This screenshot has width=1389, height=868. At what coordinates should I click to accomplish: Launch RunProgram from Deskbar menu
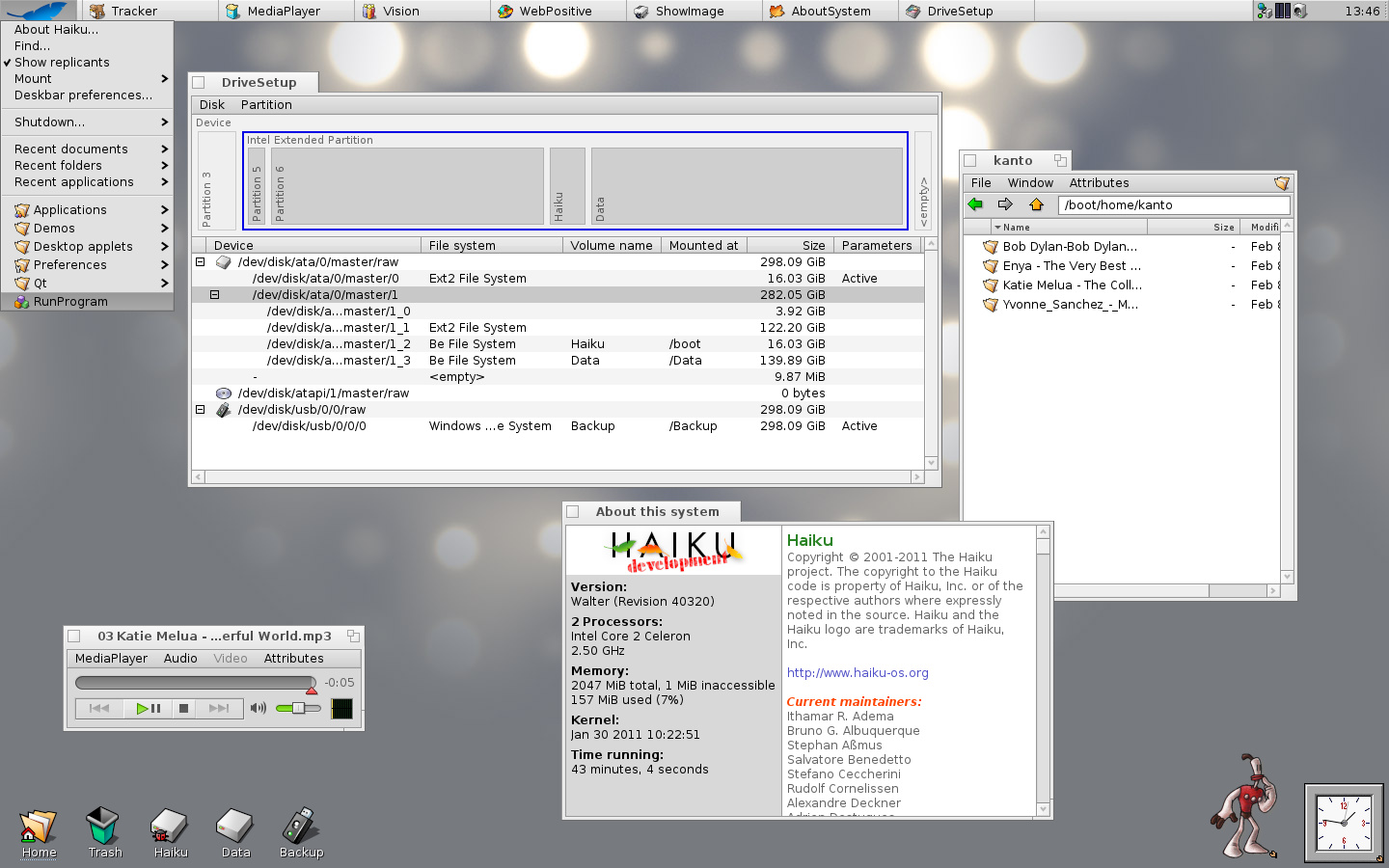coord(87,302)
